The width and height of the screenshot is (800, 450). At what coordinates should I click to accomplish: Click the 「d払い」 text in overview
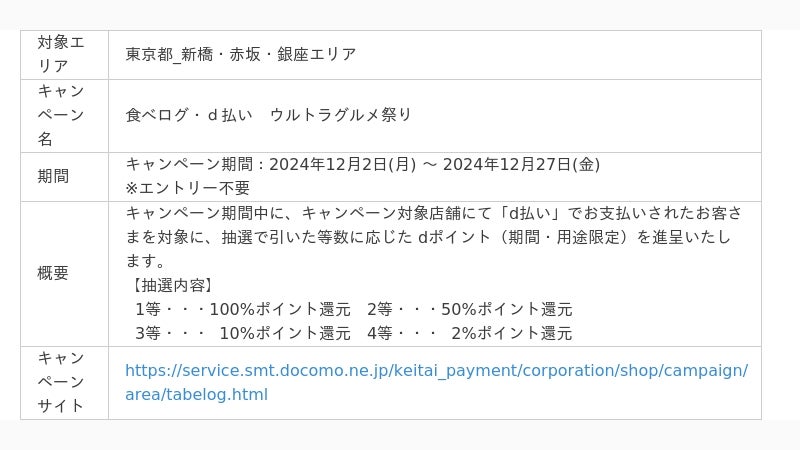pos(531,213)
